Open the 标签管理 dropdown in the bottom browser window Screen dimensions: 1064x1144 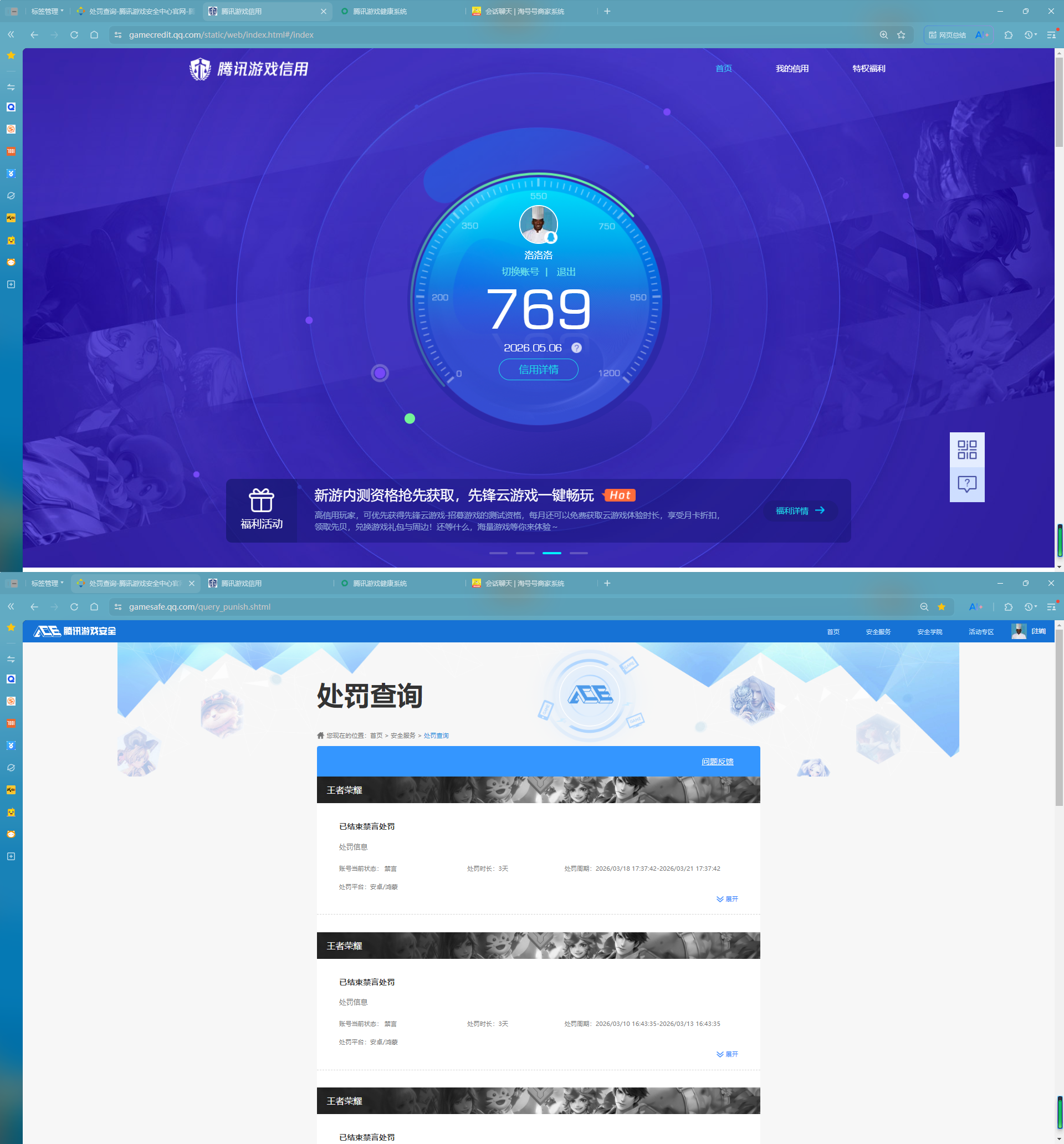(47, 584)
